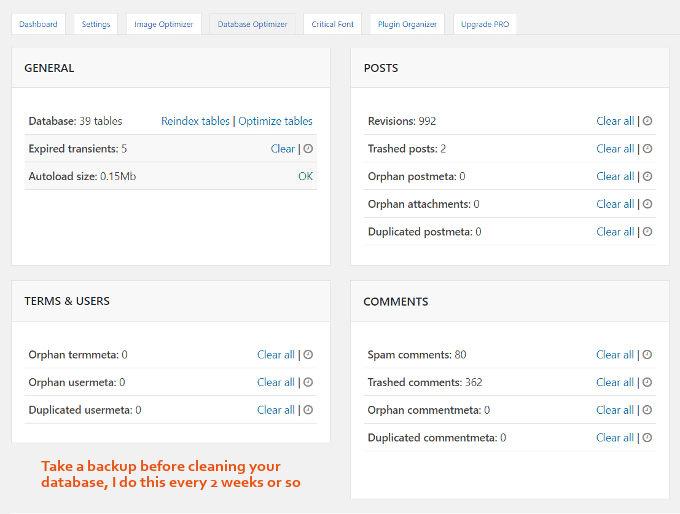Image resolution: width=680 pixels, height=514 pixels.
Task: Click the GENERAL panel heading
Action: [x=49, y=68]
